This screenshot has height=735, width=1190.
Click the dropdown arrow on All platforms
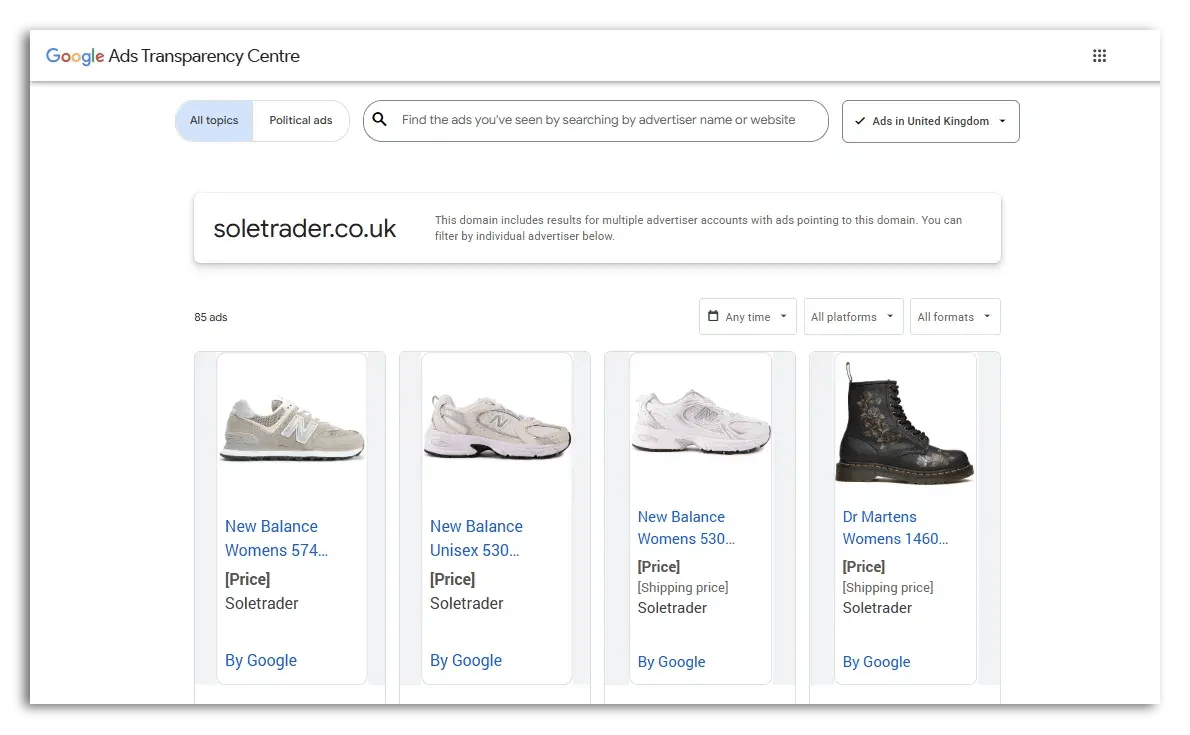[x=889, y=316]
